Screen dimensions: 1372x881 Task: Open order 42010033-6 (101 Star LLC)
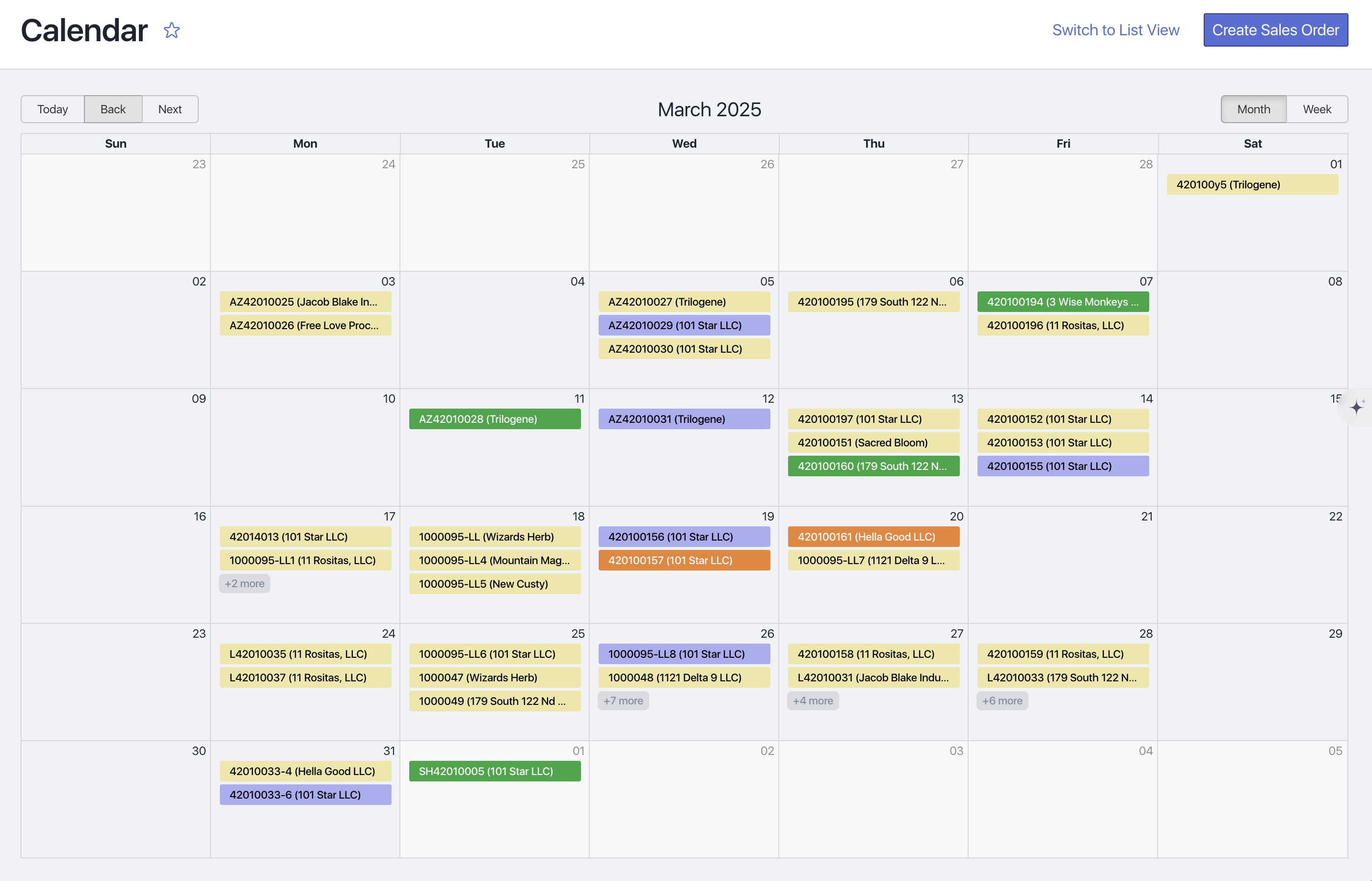[x=306, y=795]
